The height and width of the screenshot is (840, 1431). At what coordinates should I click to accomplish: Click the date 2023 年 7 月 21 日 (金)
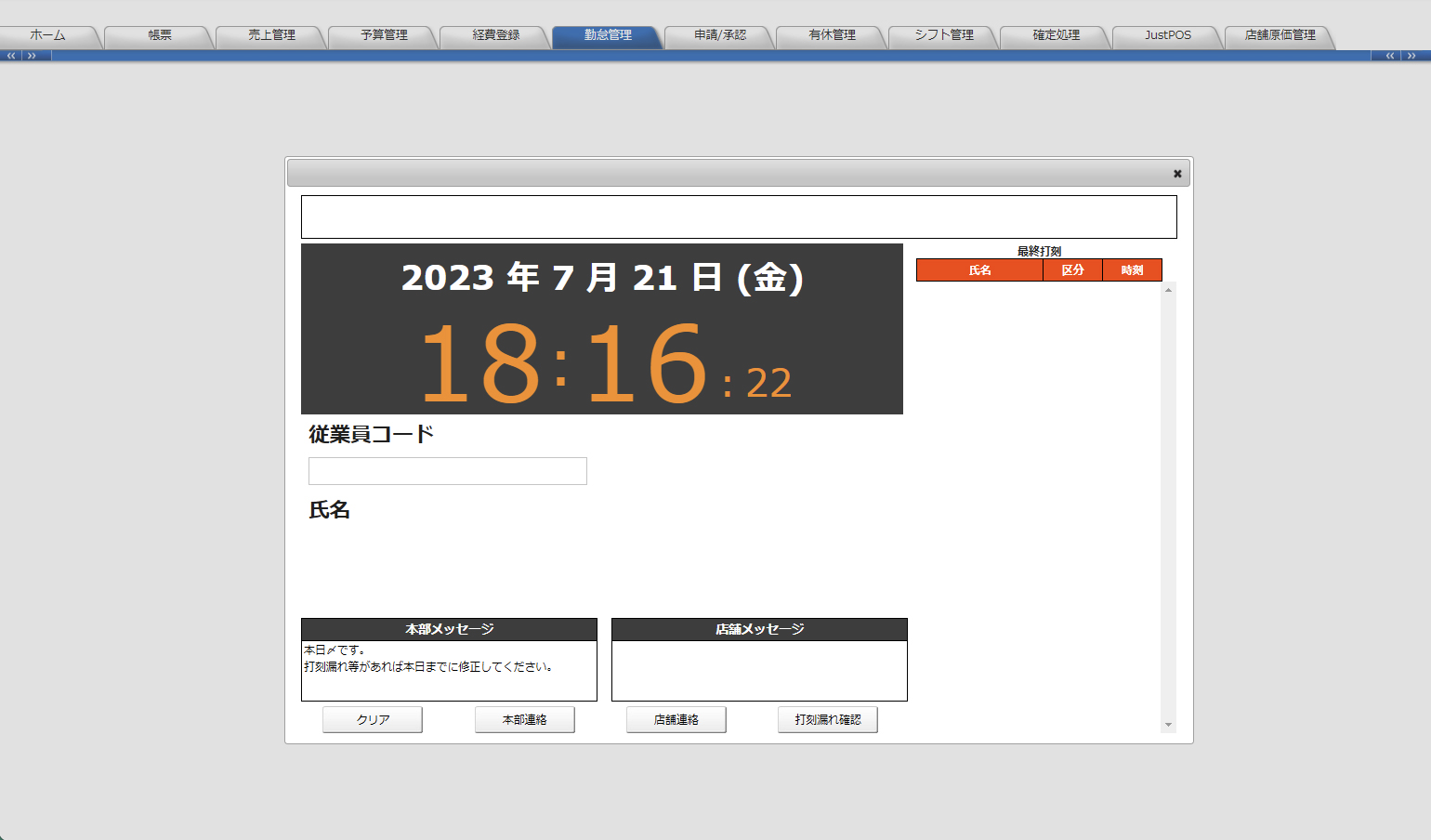point(602,278)
